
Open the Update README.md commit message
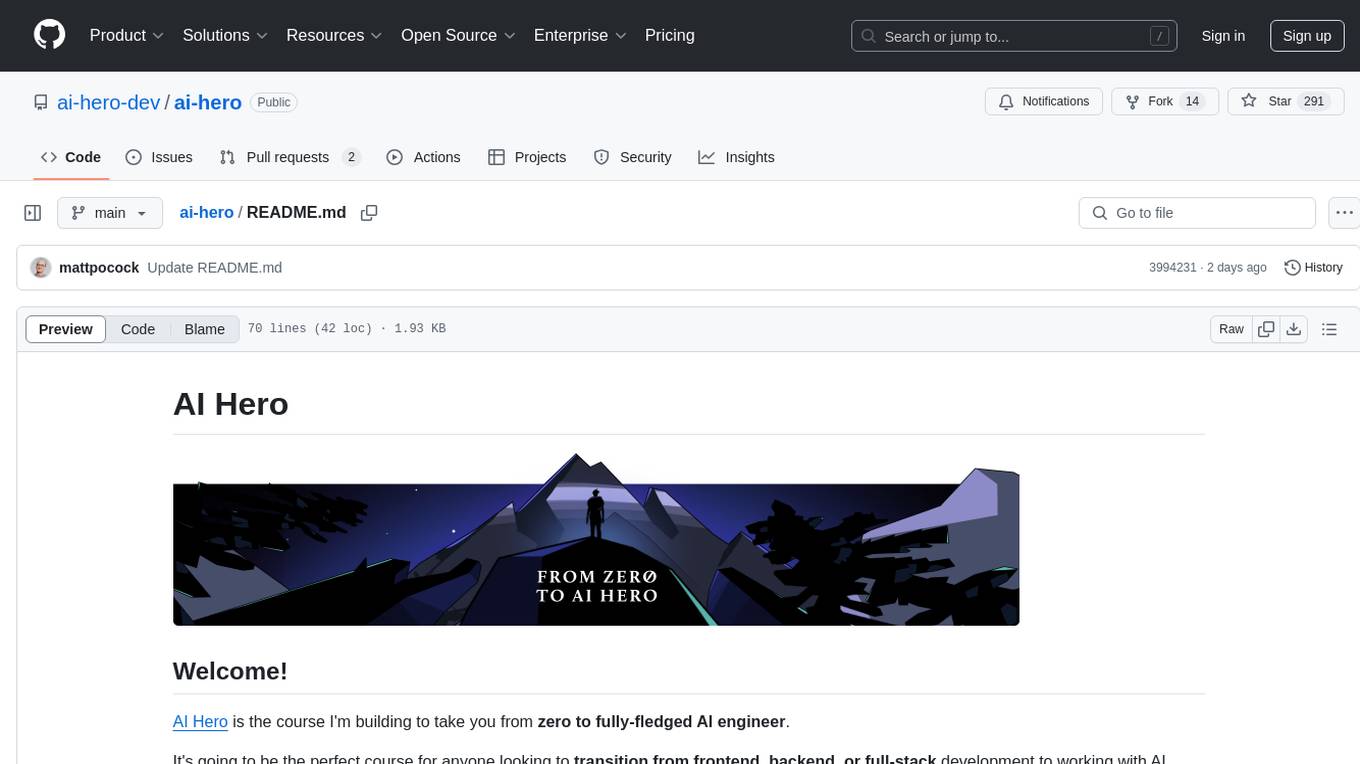pyautogui.click(x=214, y=268)
